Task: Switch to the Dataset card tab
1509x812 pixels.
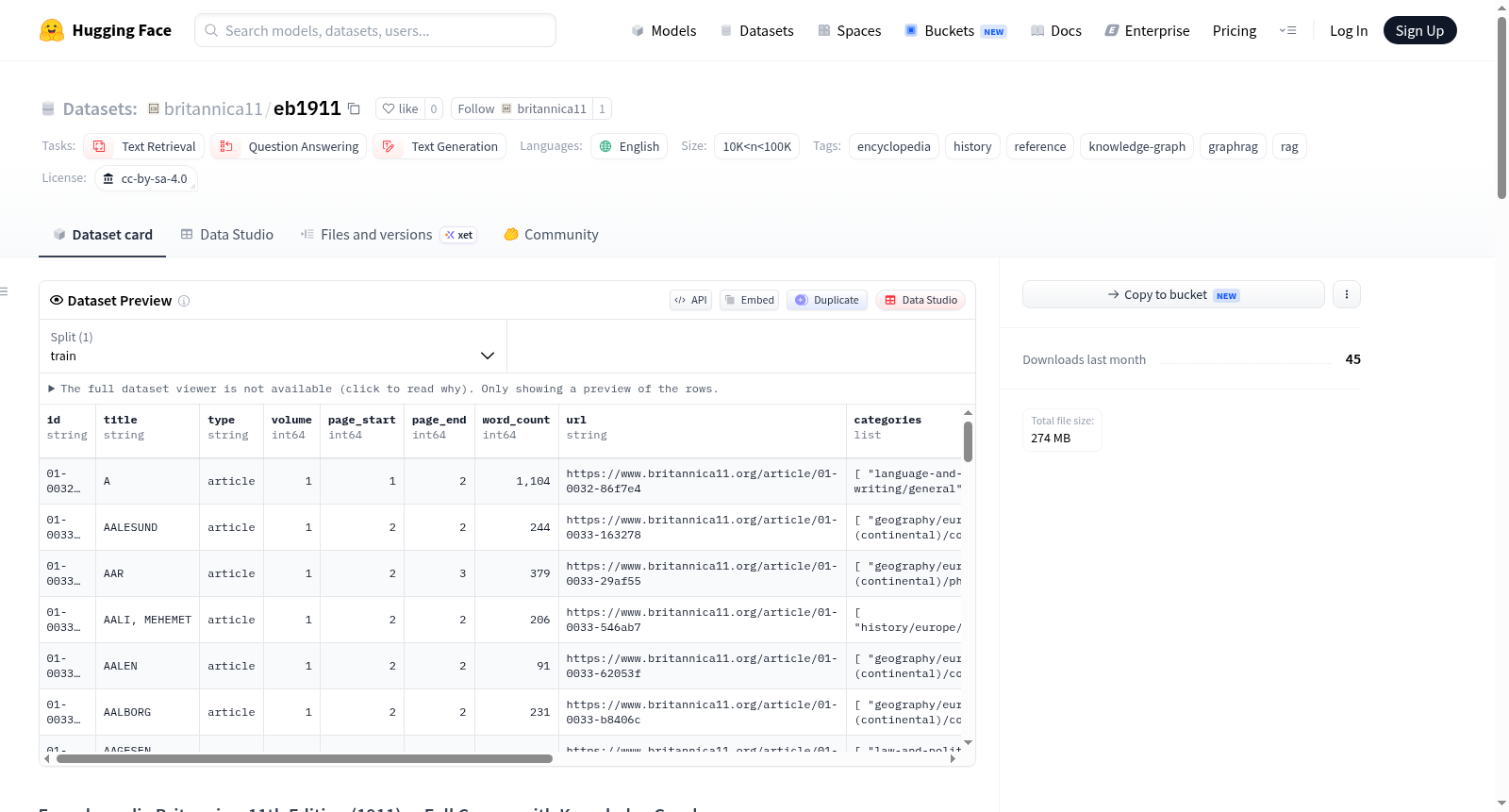Action: point(103,235)
